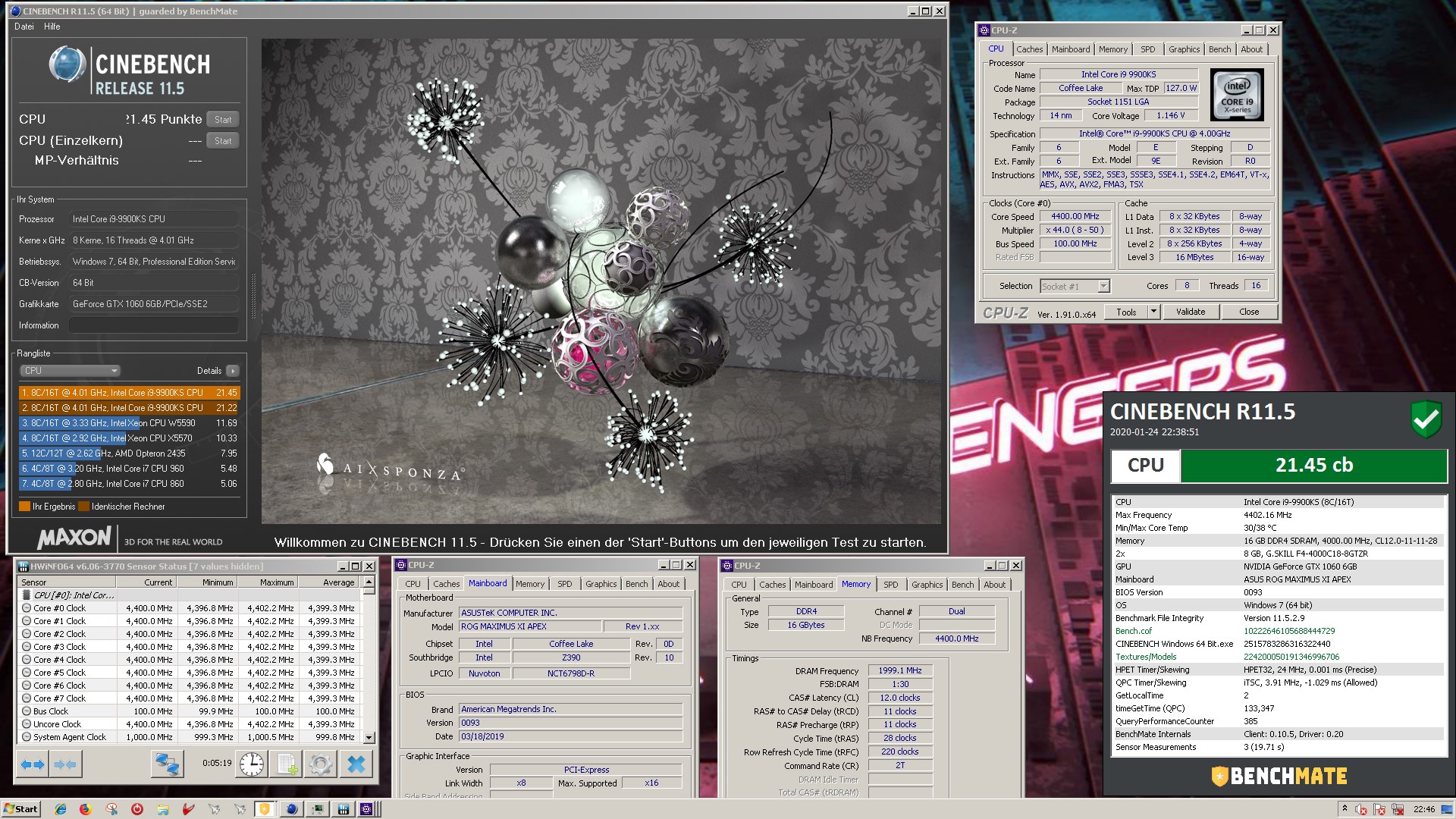
Task: Click Textures/Models entry in BenchMate
Action: (1145, 657)
